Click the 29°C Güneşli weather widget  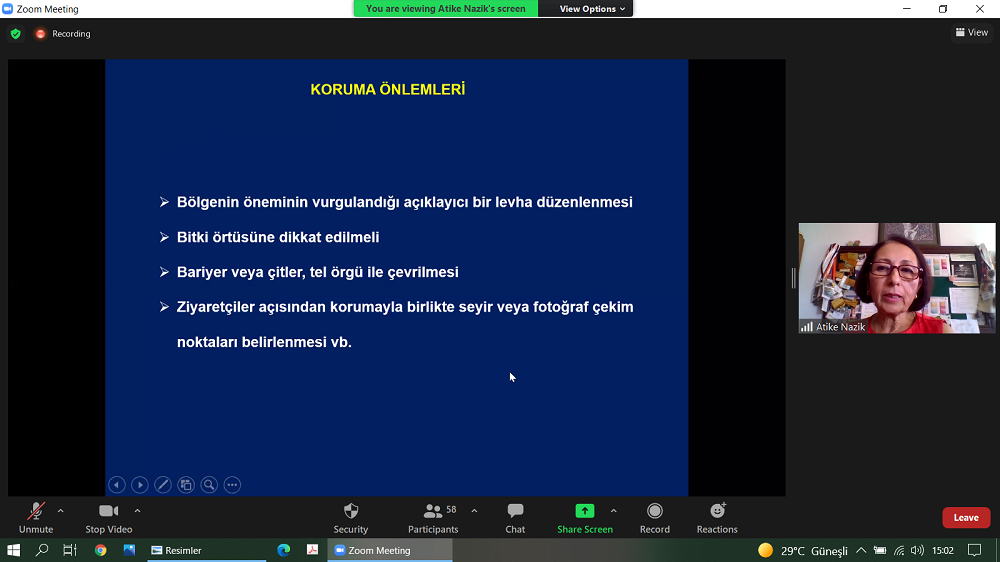click(x=803, y=551)
